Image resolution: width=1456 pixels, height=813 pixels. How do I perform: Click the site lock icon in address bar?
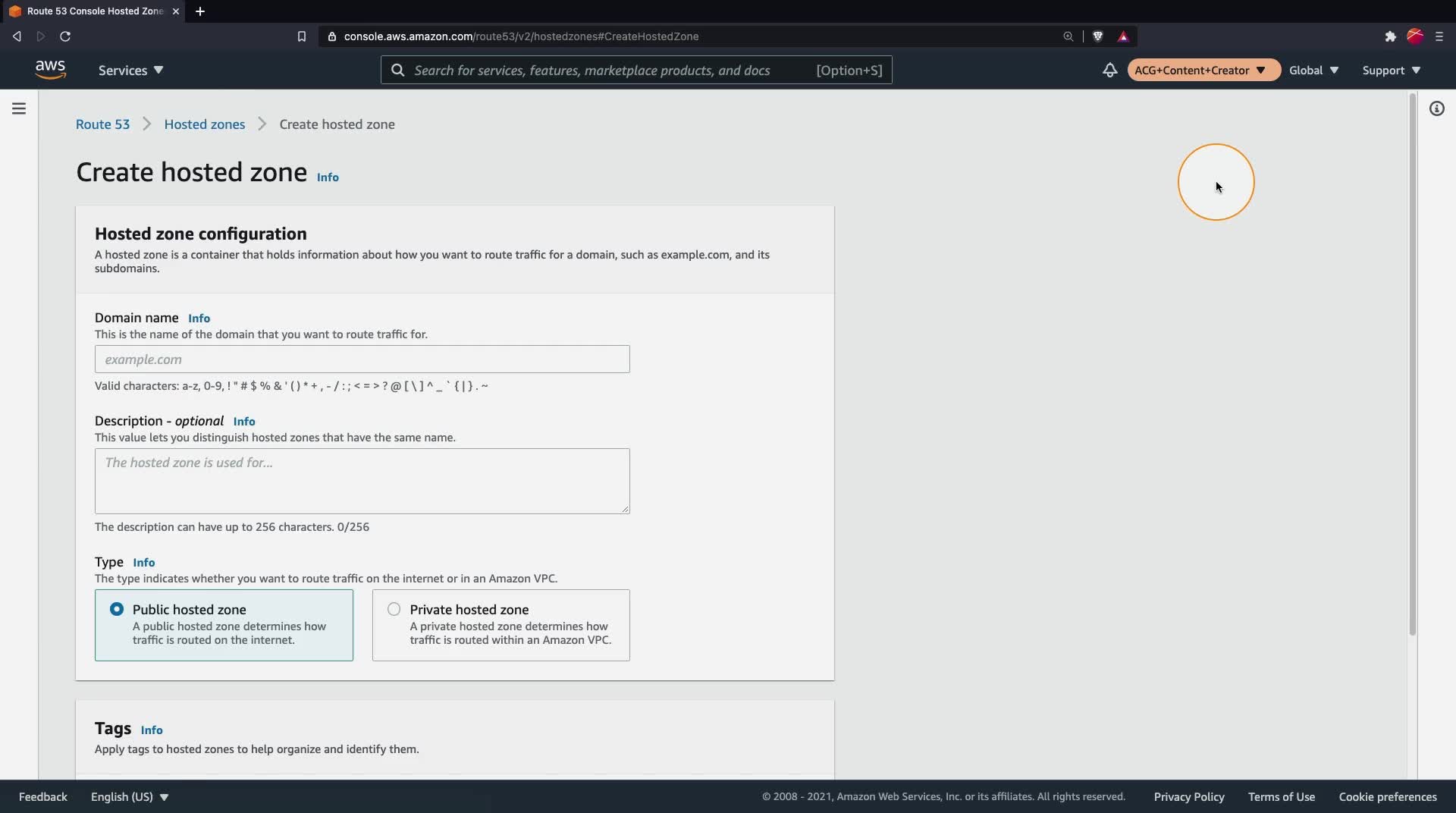[x=331, y=36]
